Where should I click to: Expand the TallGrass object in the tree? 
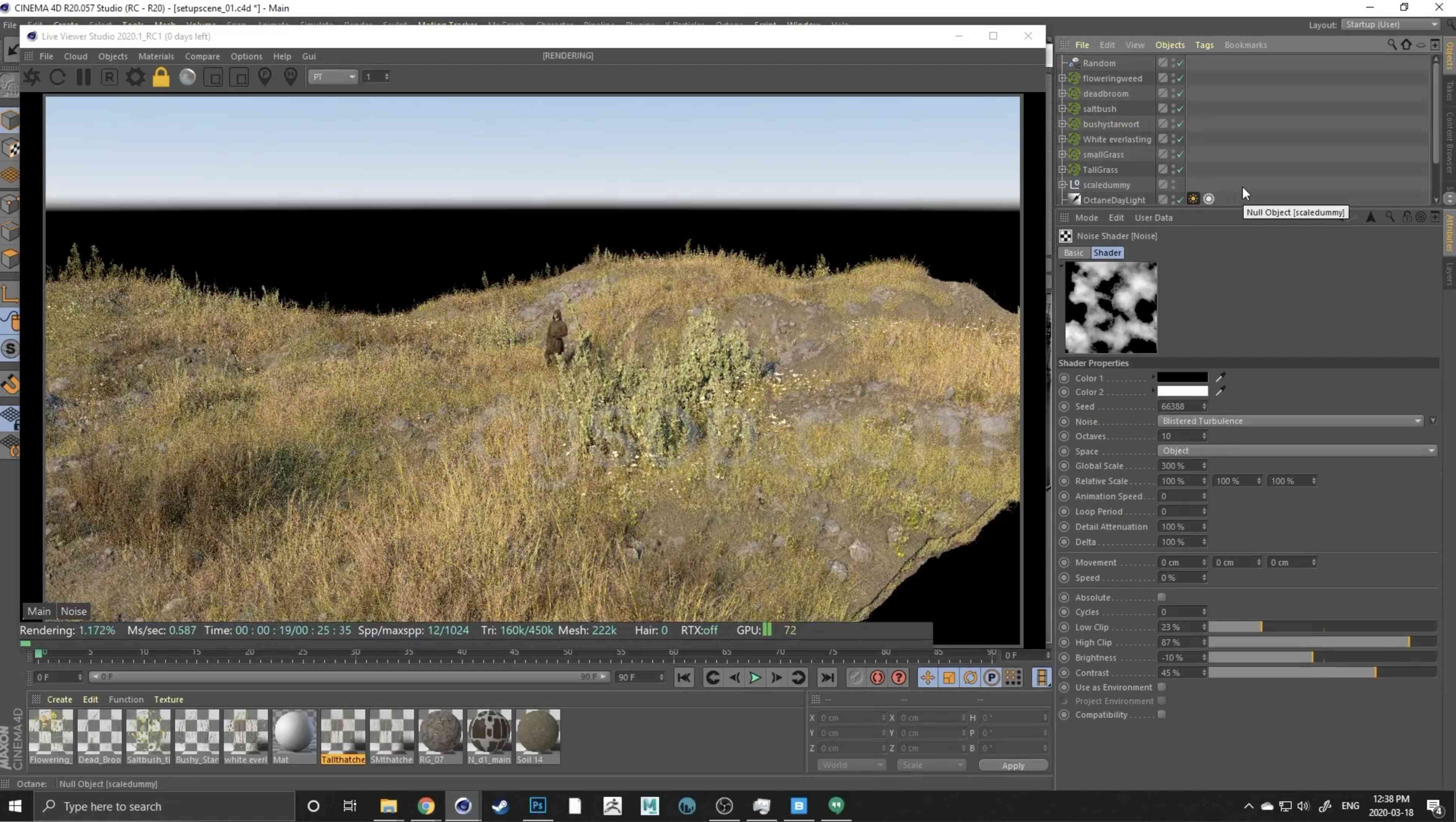click(x=1062, y=170)
